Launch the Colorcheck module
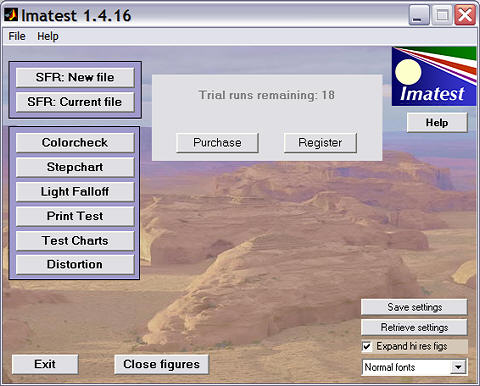 tap(75, 143)
